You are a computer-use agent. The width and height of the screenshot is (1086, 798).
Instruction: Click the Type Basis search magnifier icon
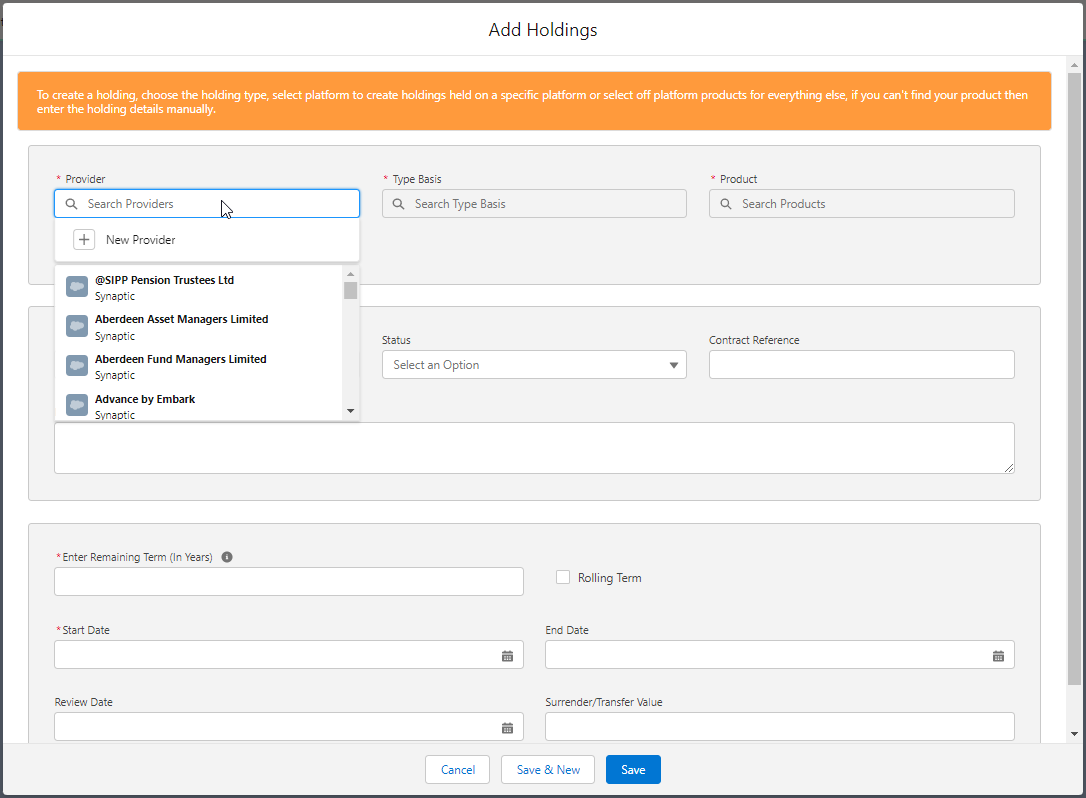pos(398,204)
